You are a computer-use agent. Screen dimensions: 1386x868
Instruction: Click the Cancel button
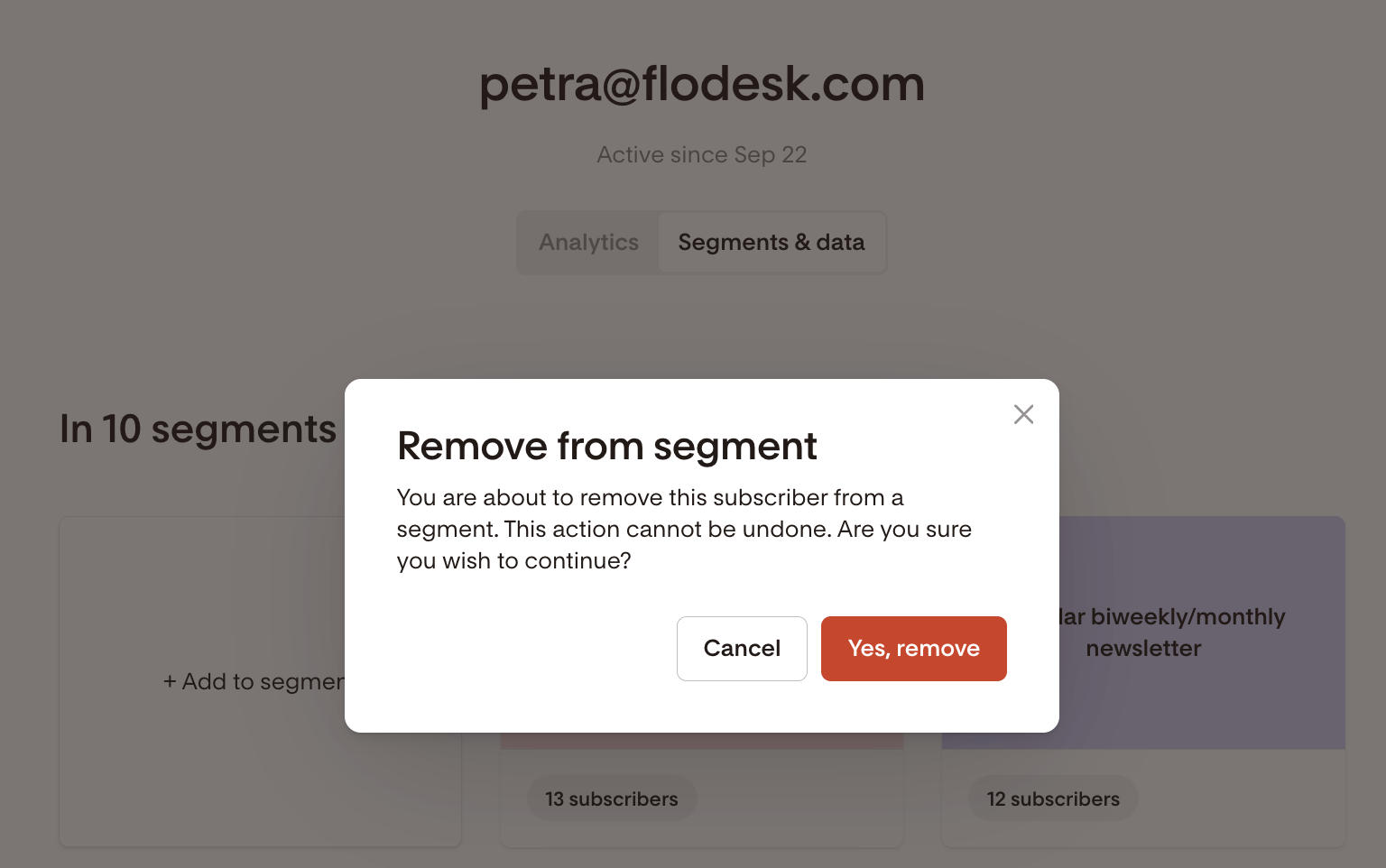(x=742, y=649)
